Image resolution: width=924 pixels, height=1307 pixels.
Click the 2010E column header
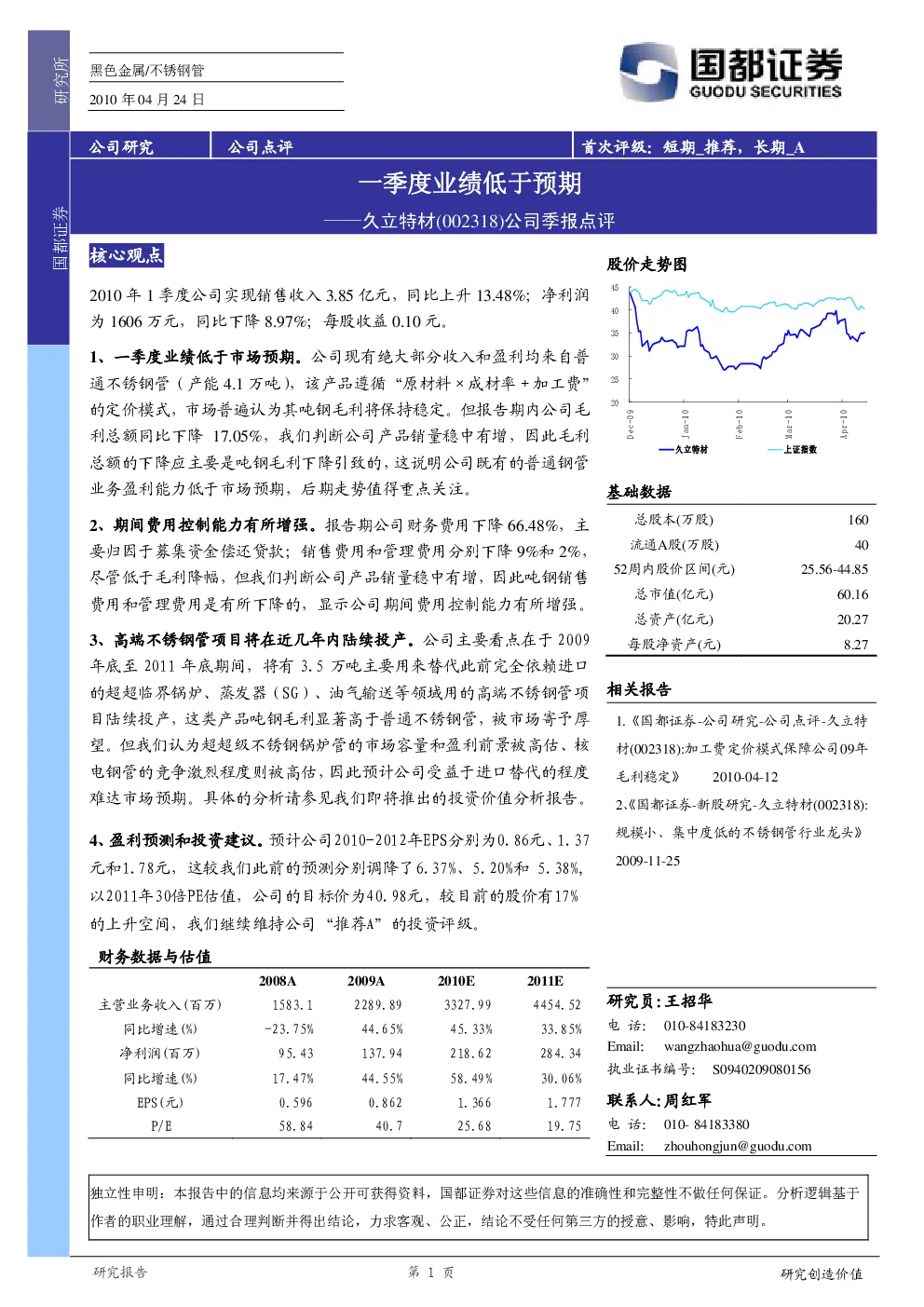(x=456, y=981)
